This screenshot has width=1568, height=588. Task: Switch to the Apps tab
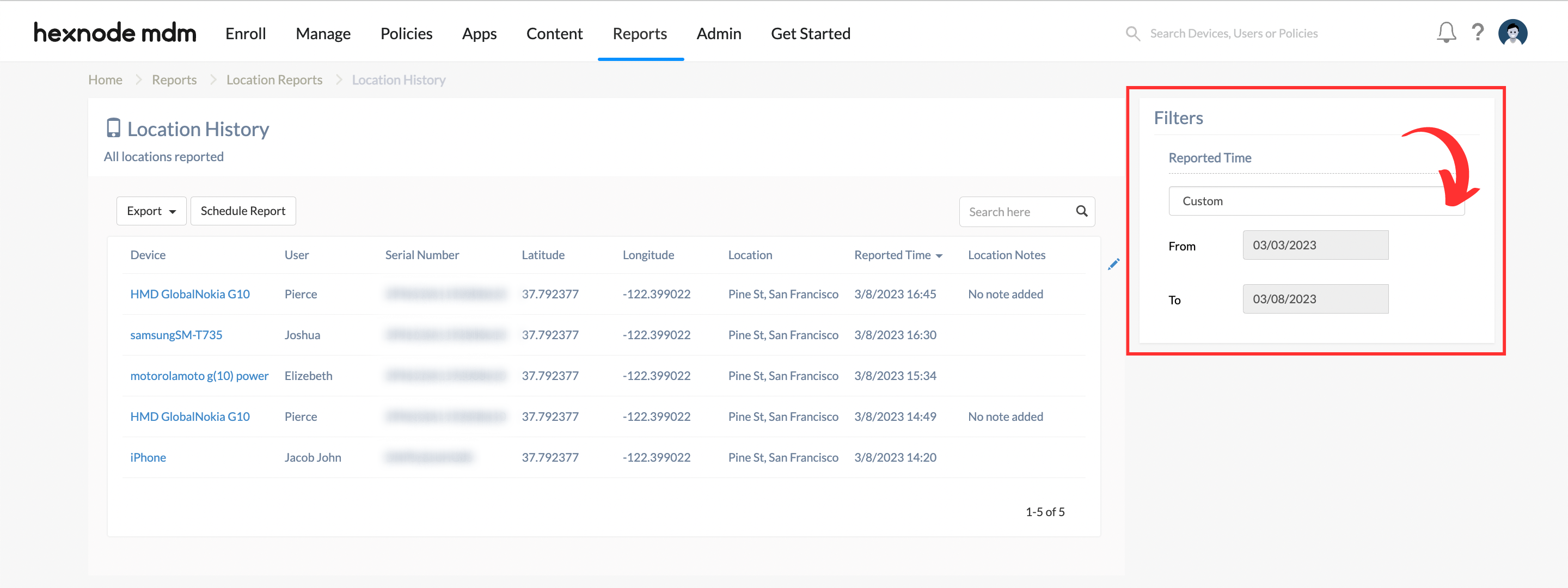479,33
